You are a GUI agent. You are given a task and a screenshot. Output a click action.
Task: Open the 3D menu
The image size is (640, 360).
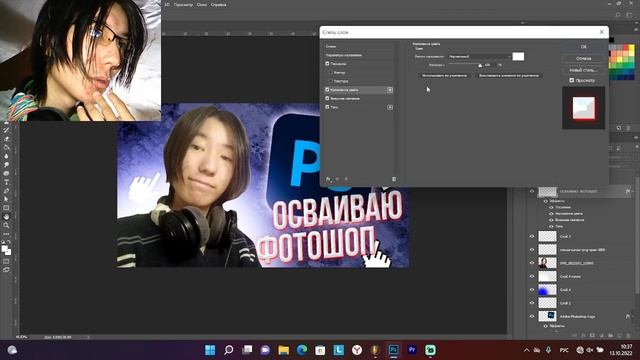(167, 5)
